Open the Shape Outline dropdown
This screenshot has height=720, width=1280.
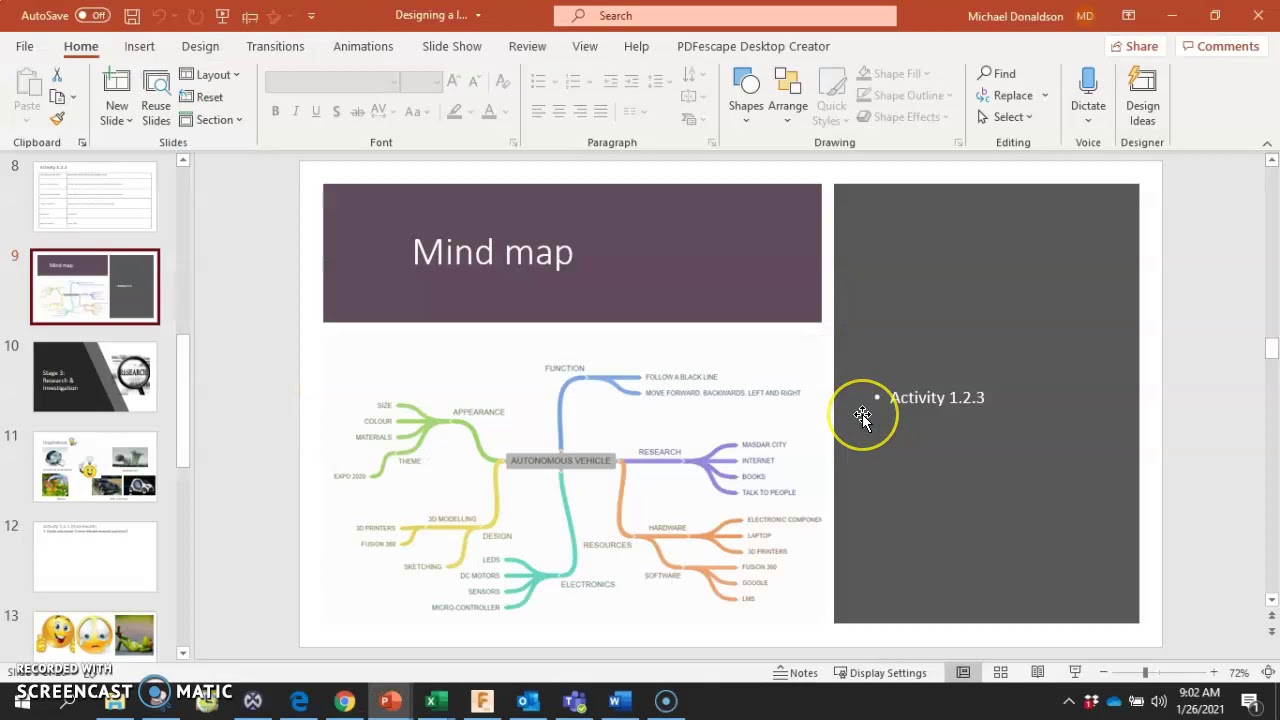tap(904, 96)
